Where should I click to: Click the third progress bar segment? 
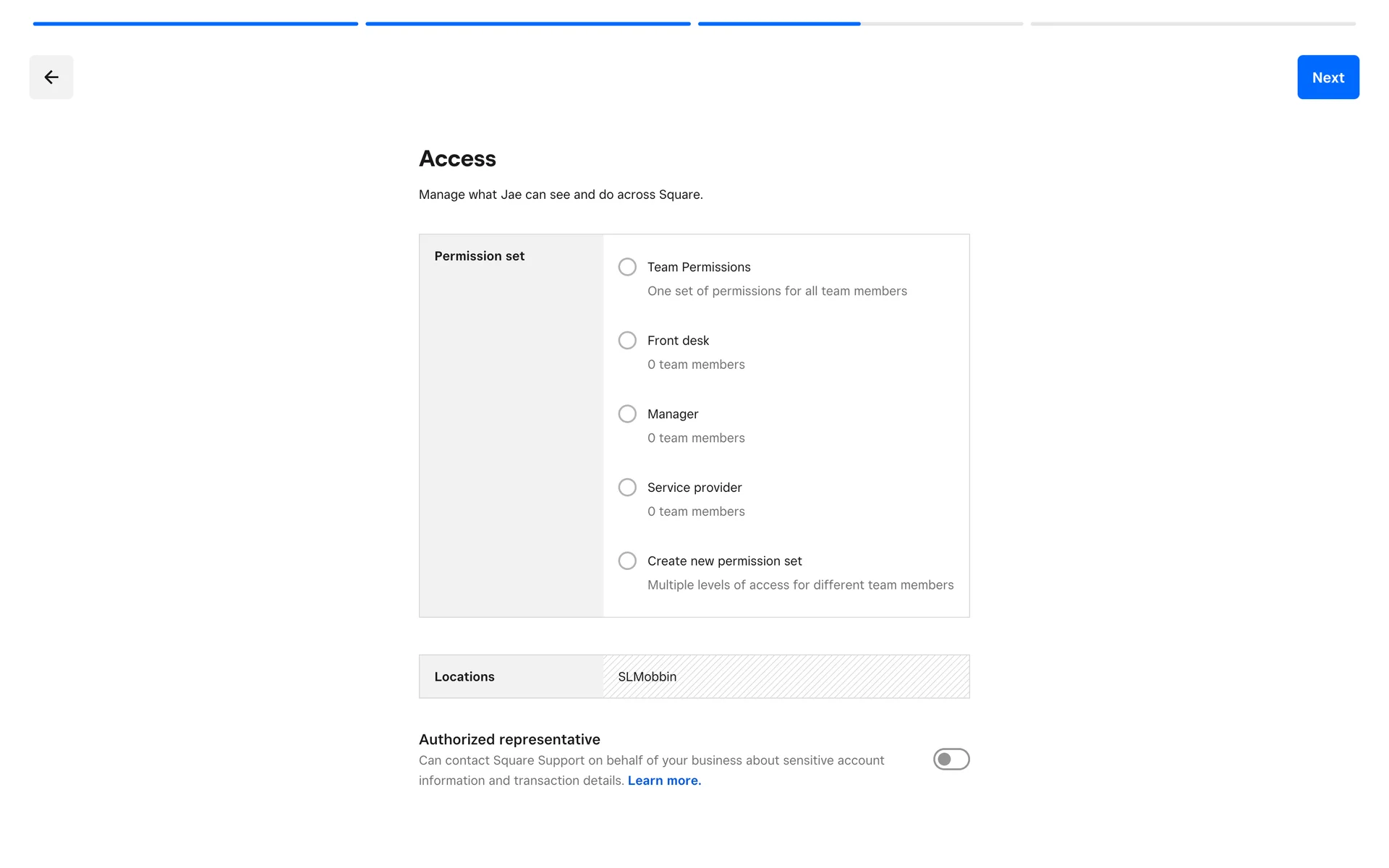click(860, 24)
